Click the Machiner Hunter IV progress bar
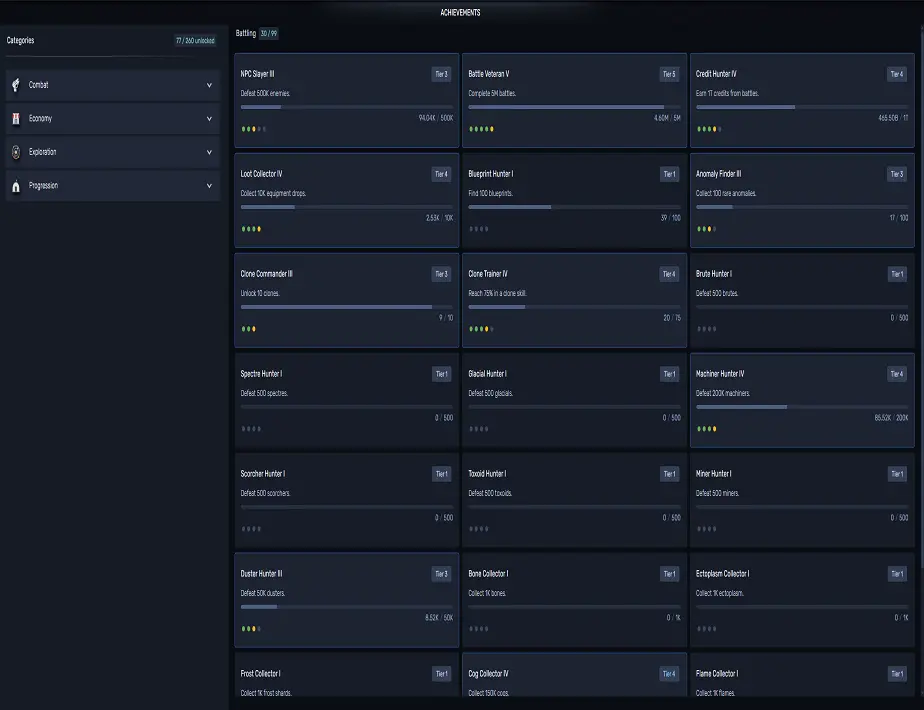This screenshot has width=924, height=710. coord(802,407)
